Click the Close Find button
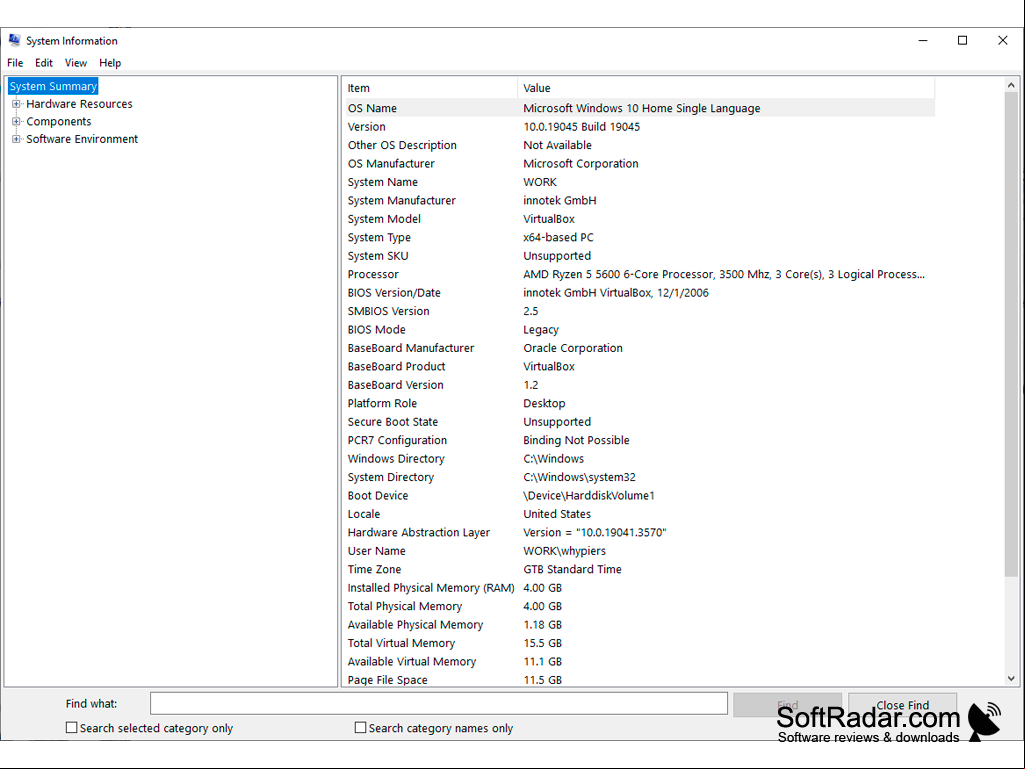Screen dimensions: 1025x769 tap(902, 705)
